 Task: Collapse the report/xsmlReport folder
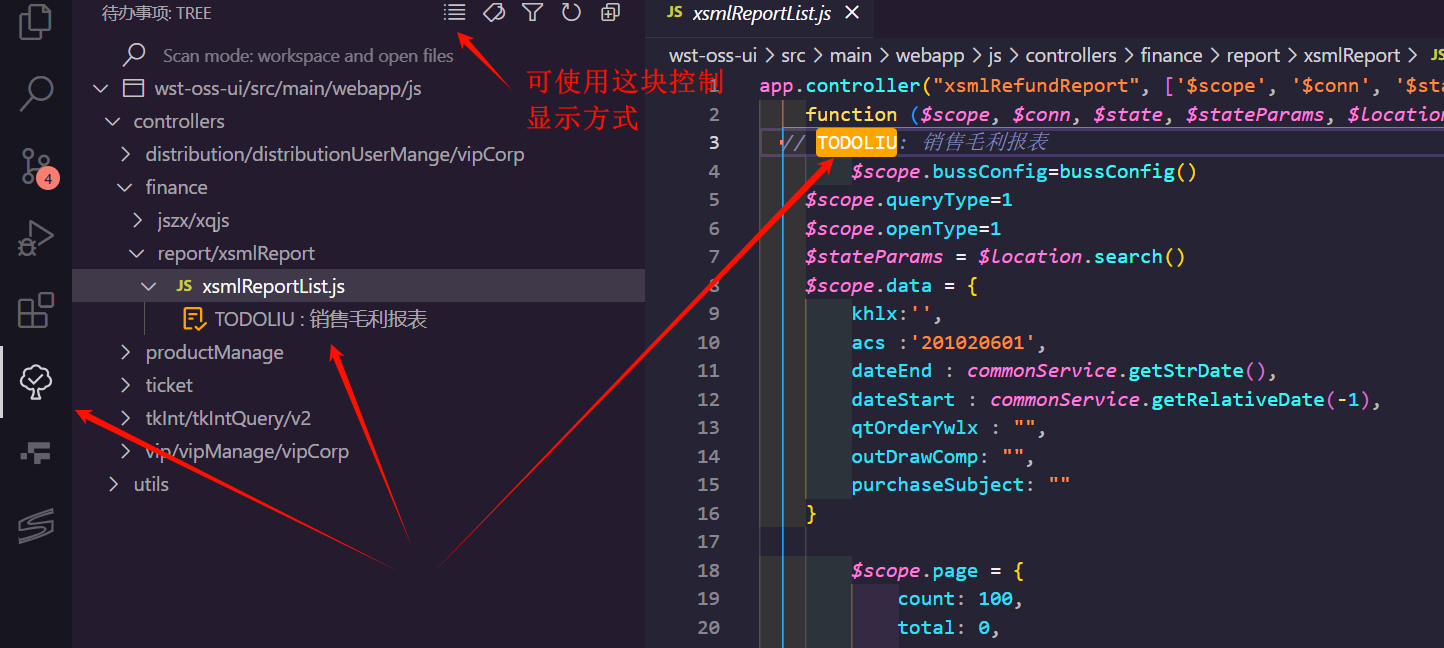(x=137, y=253)
